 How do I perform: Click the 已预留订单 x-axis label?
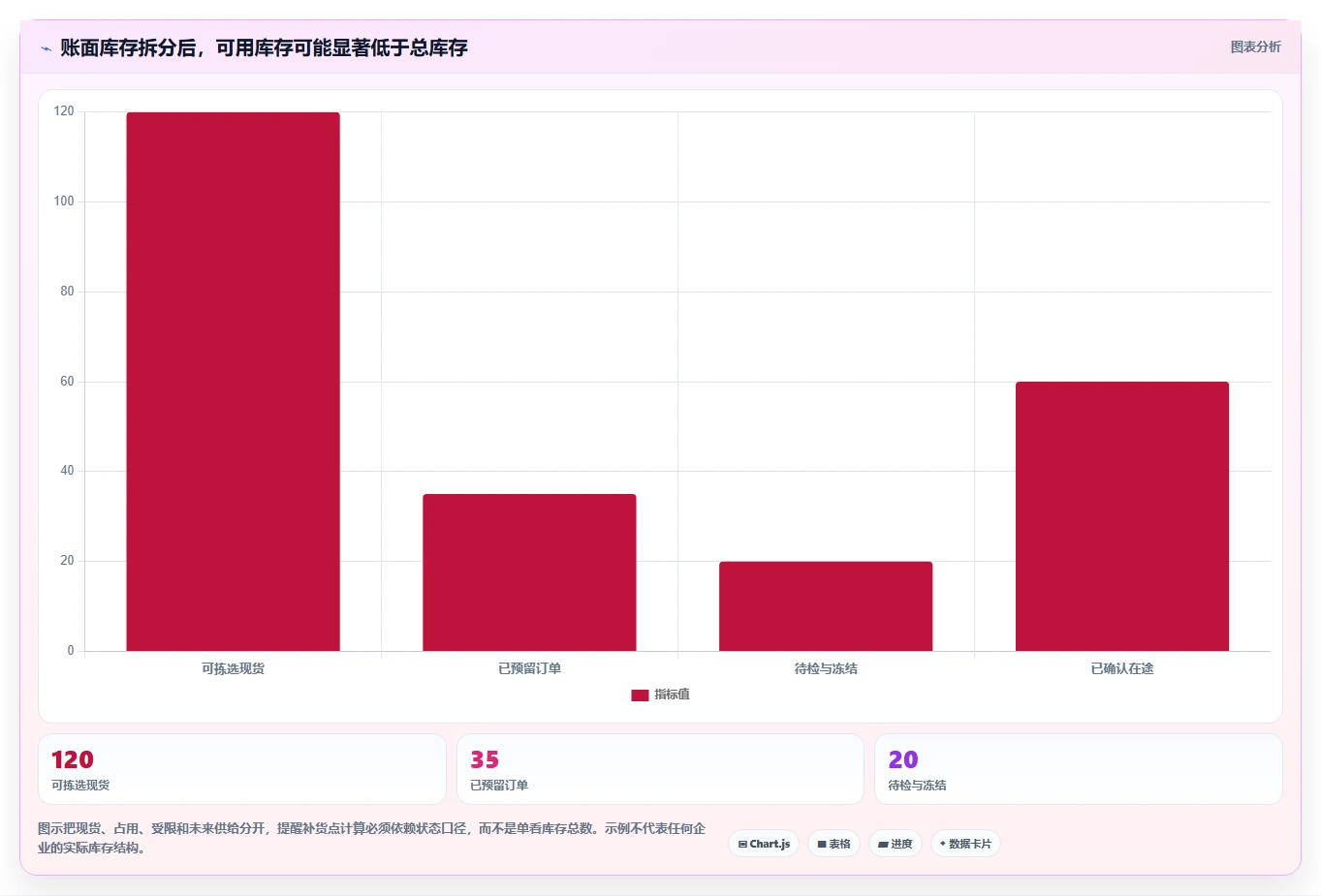point(529,668)
